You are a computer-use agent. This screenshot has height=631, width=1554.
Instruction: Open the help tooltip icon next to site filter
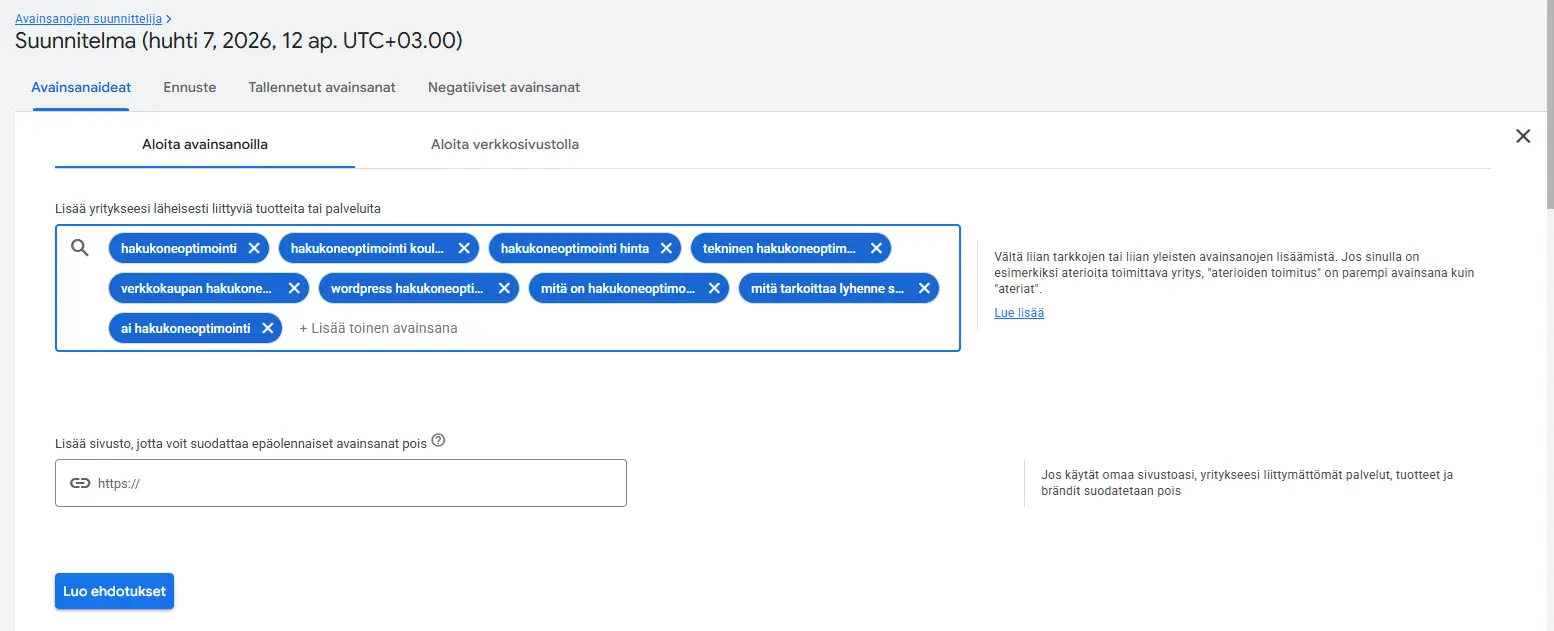438,440
